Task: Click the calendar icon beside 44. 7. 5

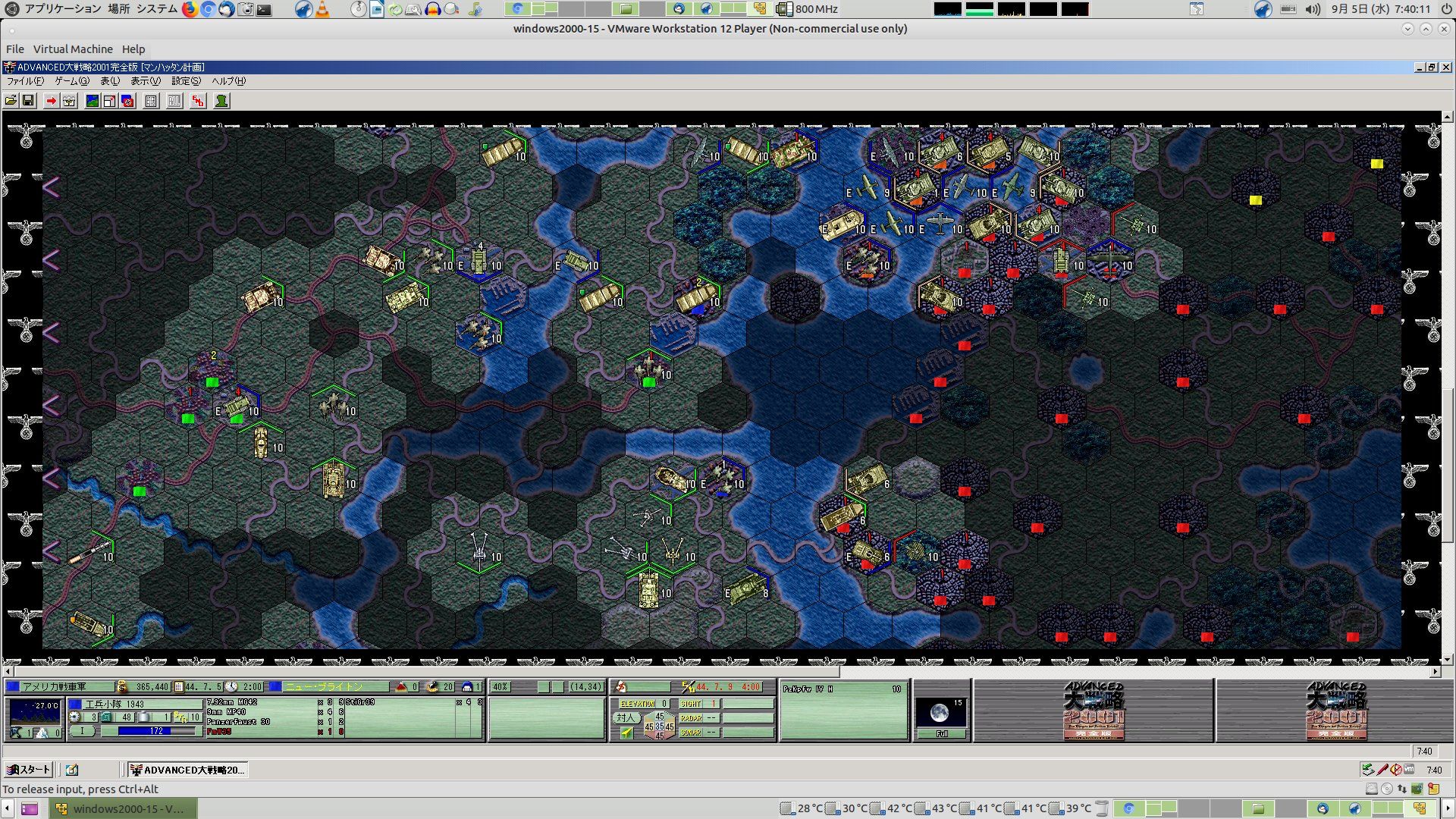Action: tap(179, 687)
